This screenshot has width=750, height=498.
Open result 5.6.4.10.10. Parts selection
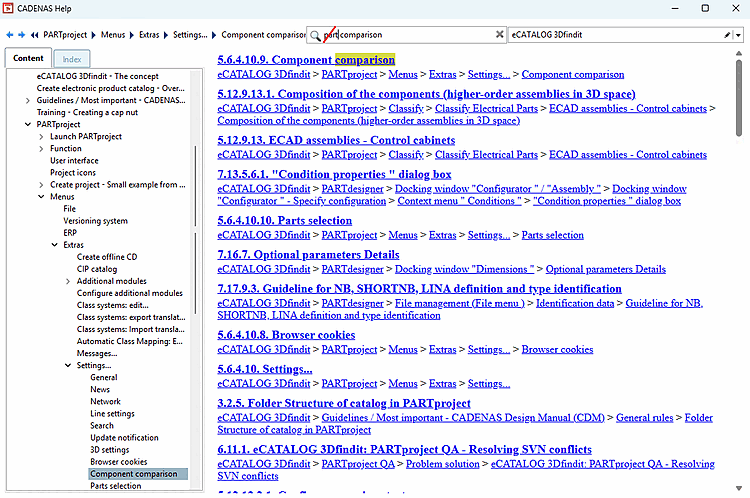[x=285, y=221]
